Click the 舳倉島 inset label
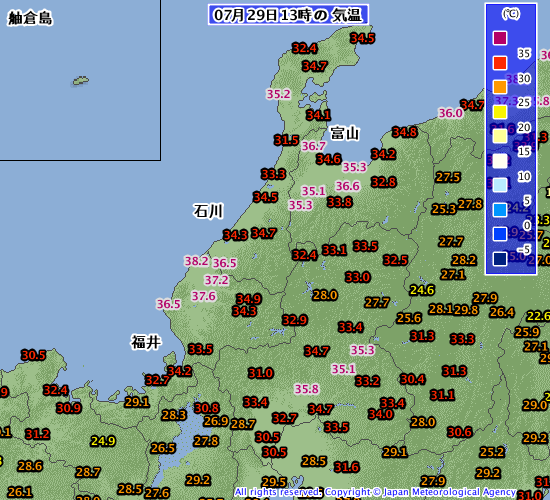The width and height of the screenshot is (550, 500). (x=30, y=18)
